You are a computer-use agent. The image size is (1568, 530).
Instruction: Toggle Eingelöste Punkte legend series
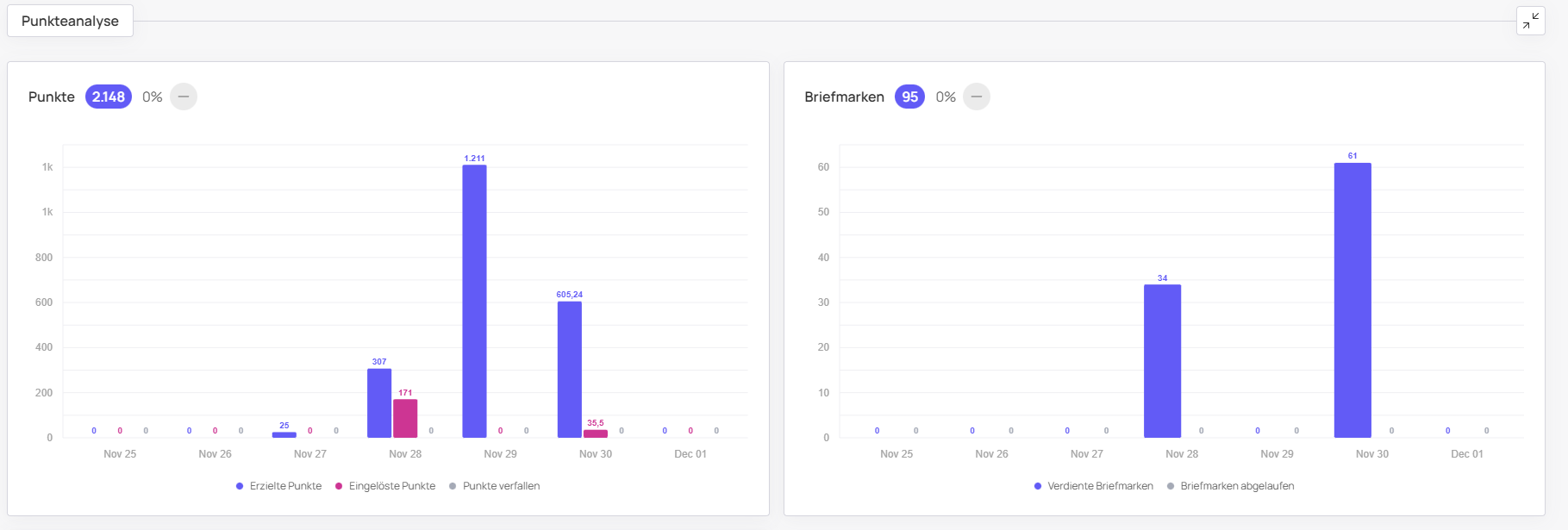pyautogui.click(x=391, y=486)
